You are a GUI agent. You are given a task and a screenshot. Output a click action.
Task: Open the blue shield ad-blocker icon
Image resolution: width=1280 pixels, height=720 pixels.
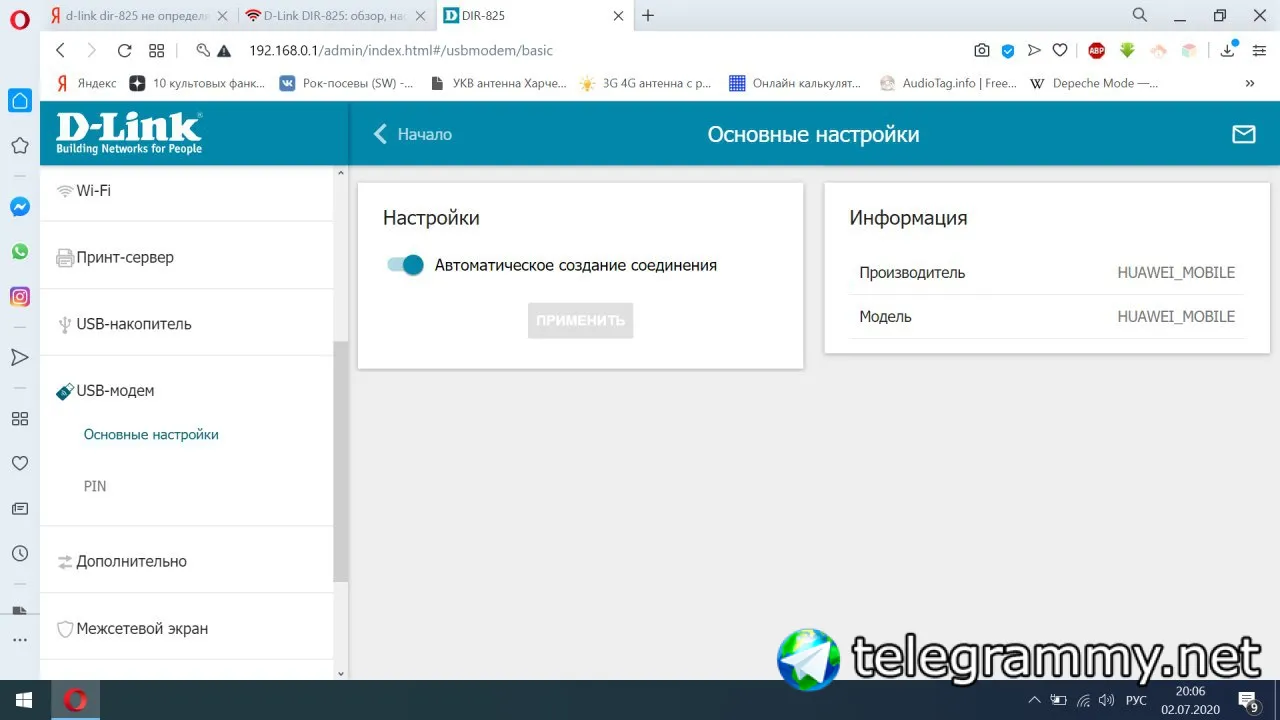click(1008, 50)
